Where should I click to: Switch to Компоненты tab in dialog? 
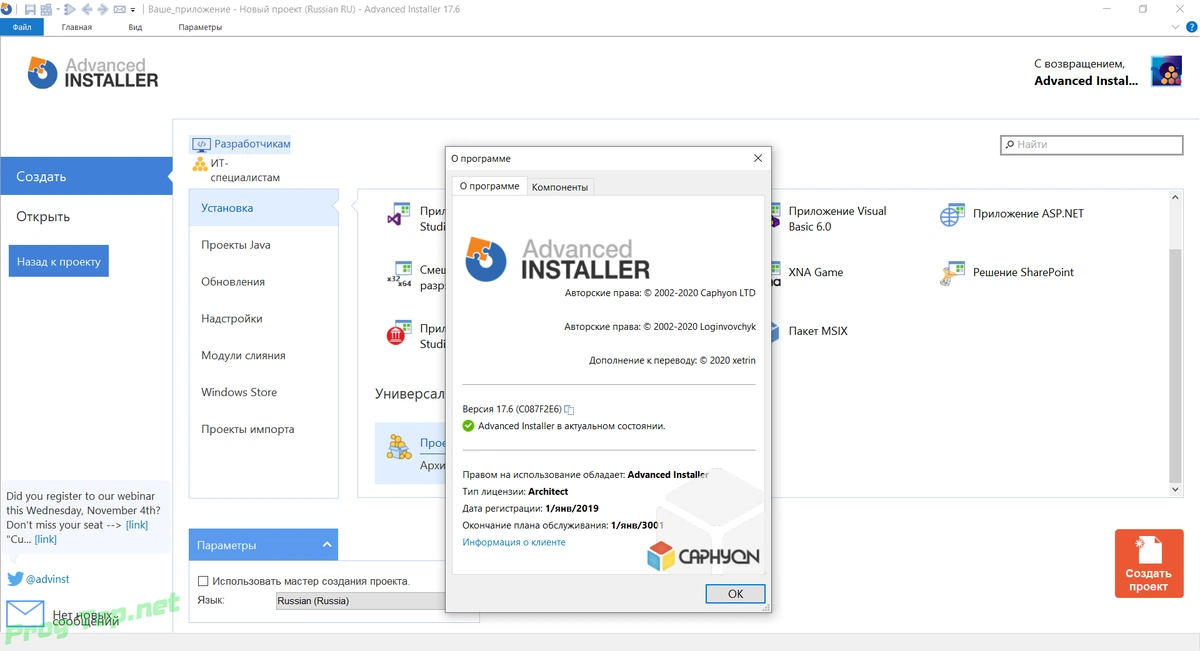[x=559, y=187]
